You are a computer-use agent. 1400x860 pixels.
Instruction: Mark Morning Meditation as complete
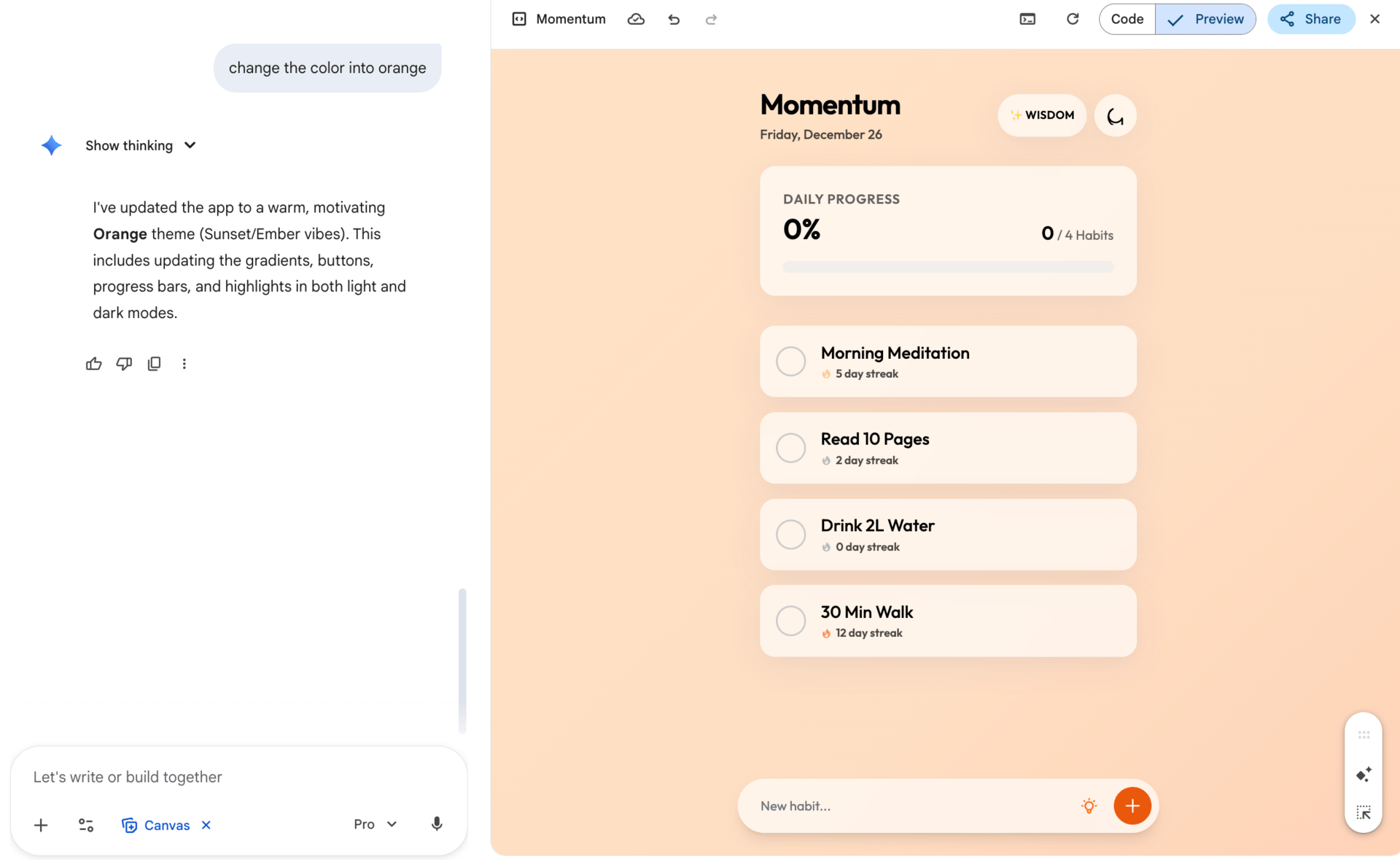[790, 361]
